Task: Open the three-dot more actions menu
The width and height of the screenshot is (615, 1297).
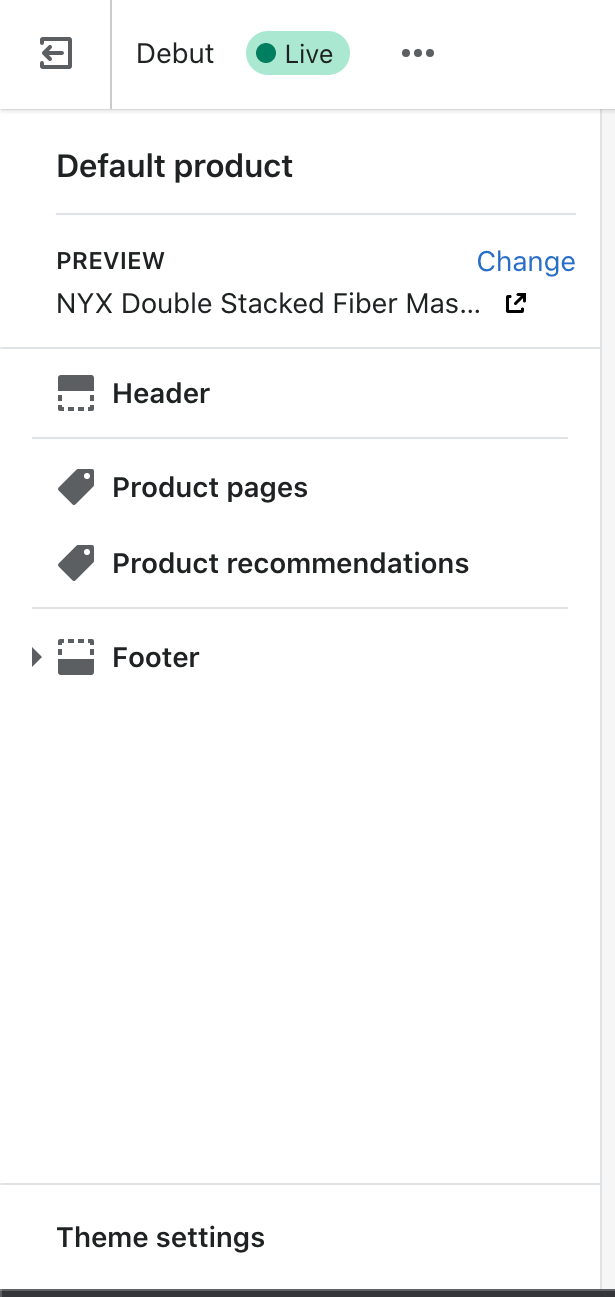Action: pyautogui.click(x=417, y=53)
